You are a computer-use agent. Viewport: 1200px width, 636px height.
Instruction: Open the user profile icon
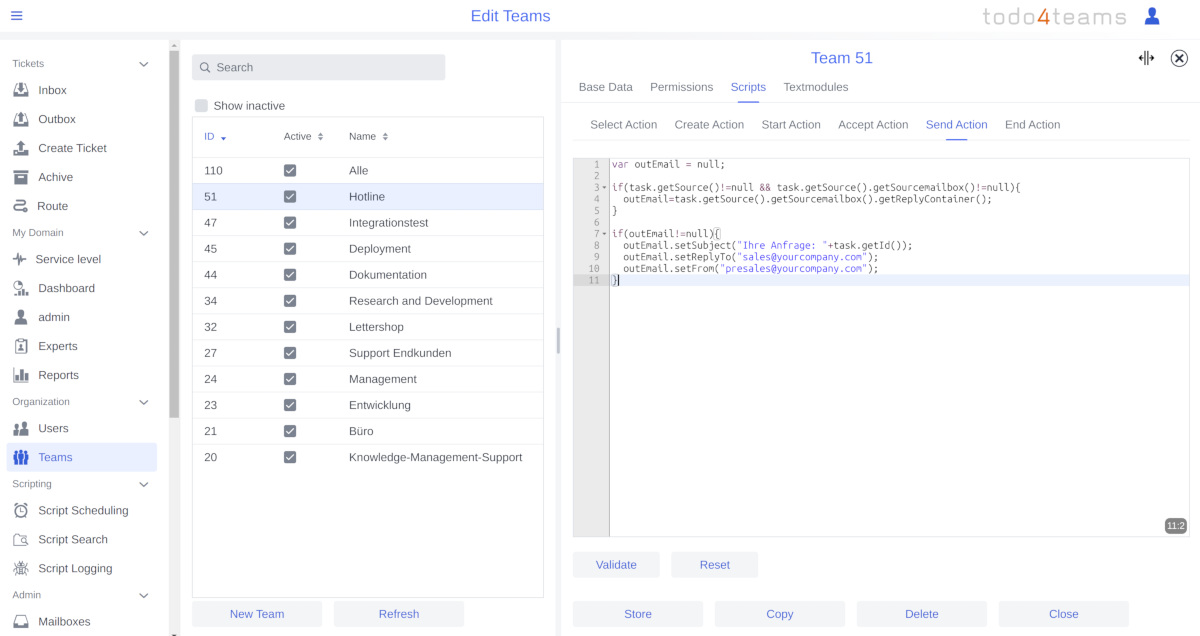tap(1152, 16)
